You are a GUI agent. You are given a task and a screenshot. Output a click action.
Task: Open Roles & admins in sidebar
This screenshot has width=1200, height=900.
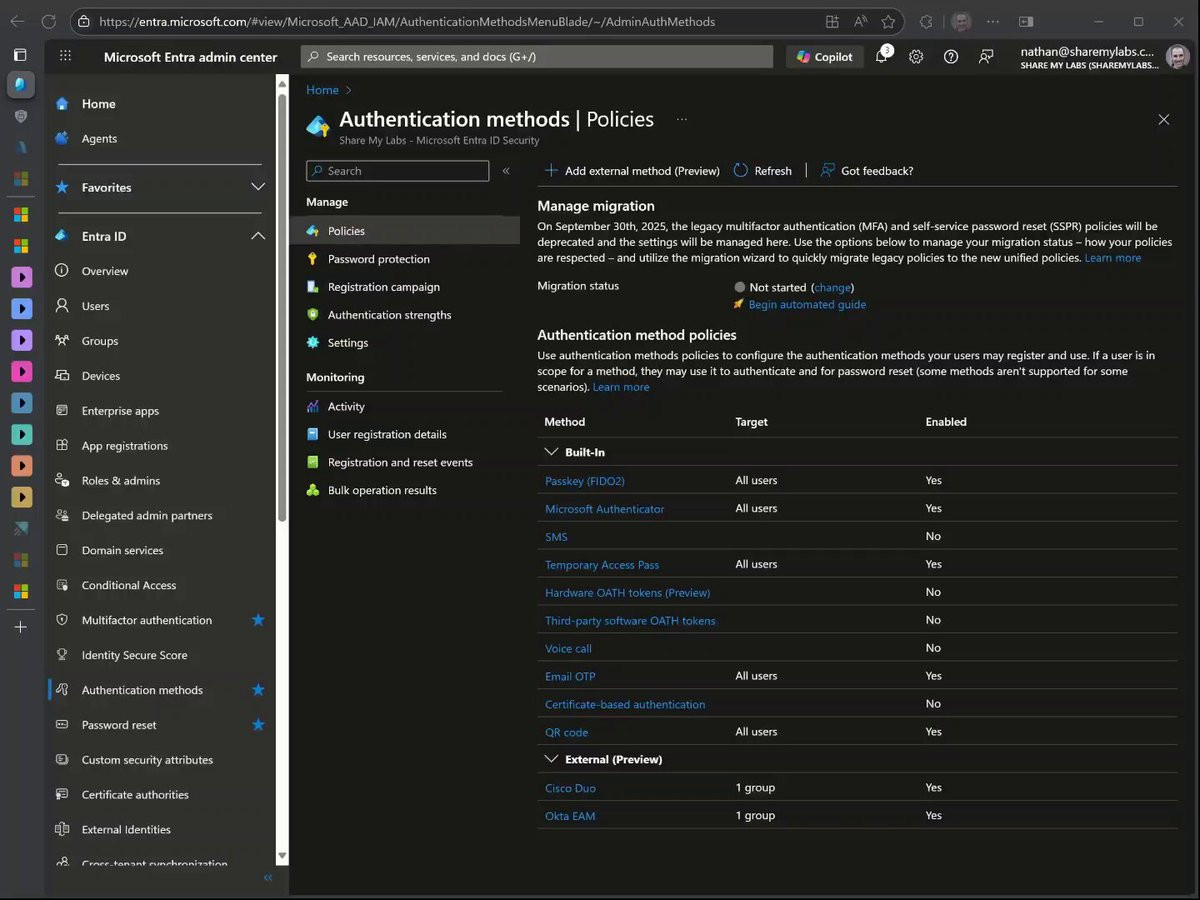(x=121, y=481)
